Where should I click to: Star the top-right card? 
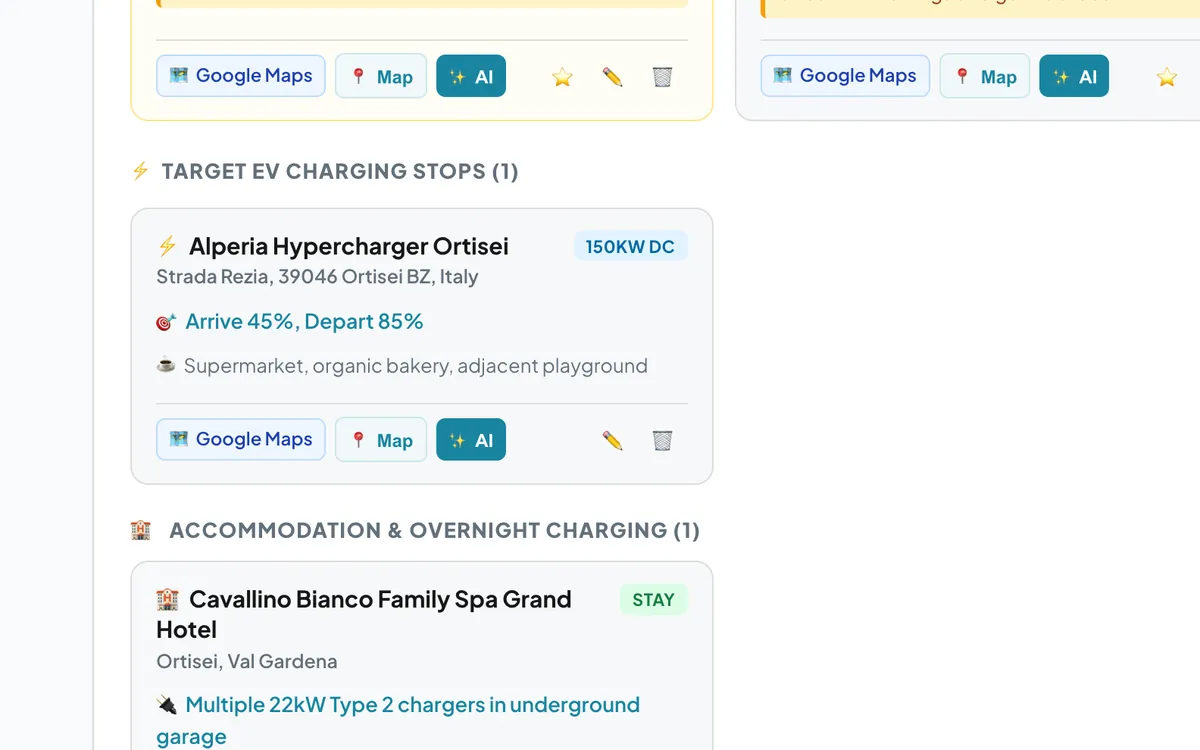pos(1166,77)
